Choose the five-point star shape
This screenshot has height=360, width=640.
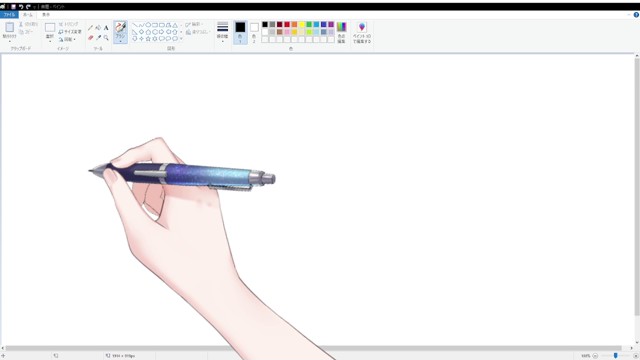pyautogui.click(x=148, y=39)
